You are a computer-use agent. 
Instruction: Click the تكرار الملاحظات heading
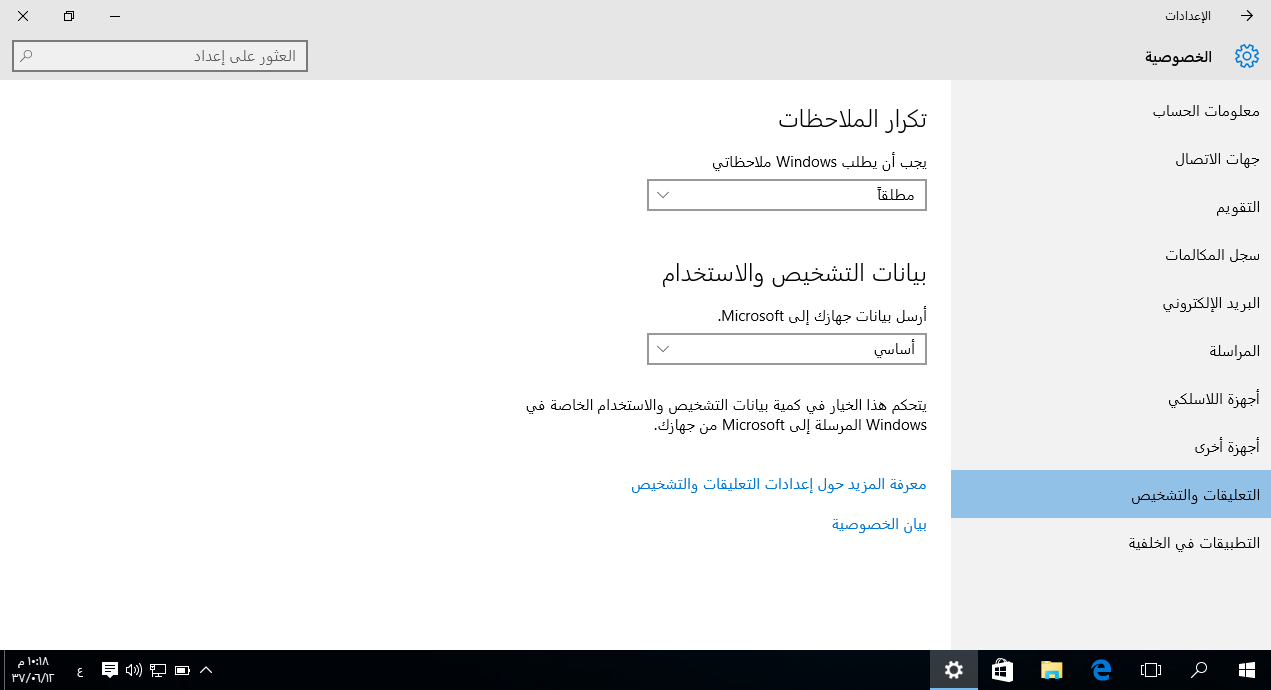click(852, 120)
